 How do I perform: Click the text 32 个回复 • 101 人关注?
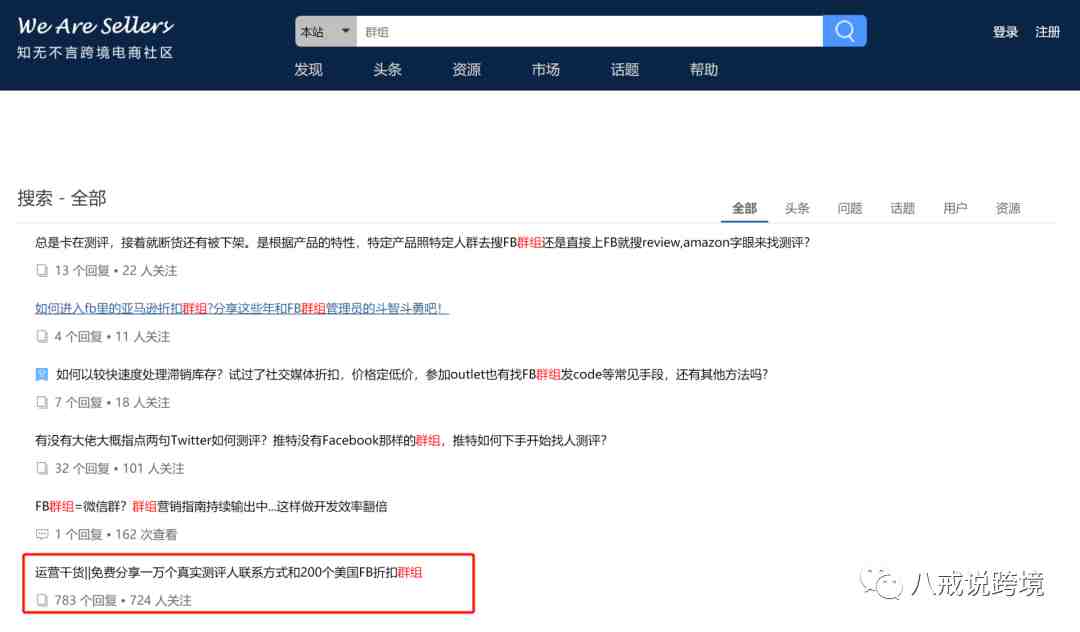pos(119,469)
